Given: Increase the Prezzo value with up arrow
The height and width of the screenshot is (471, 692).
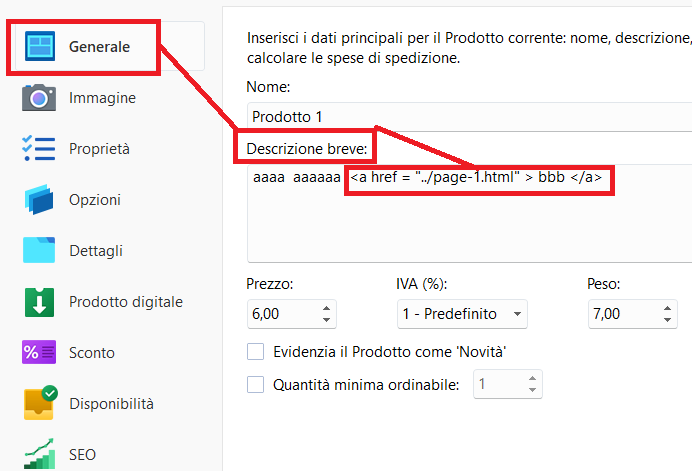Looking at the screenshot, I should [326, 309].
